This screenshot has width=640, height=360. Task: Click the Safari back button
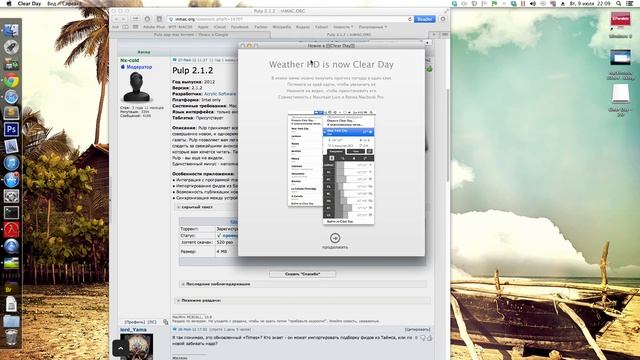point(116,19)
